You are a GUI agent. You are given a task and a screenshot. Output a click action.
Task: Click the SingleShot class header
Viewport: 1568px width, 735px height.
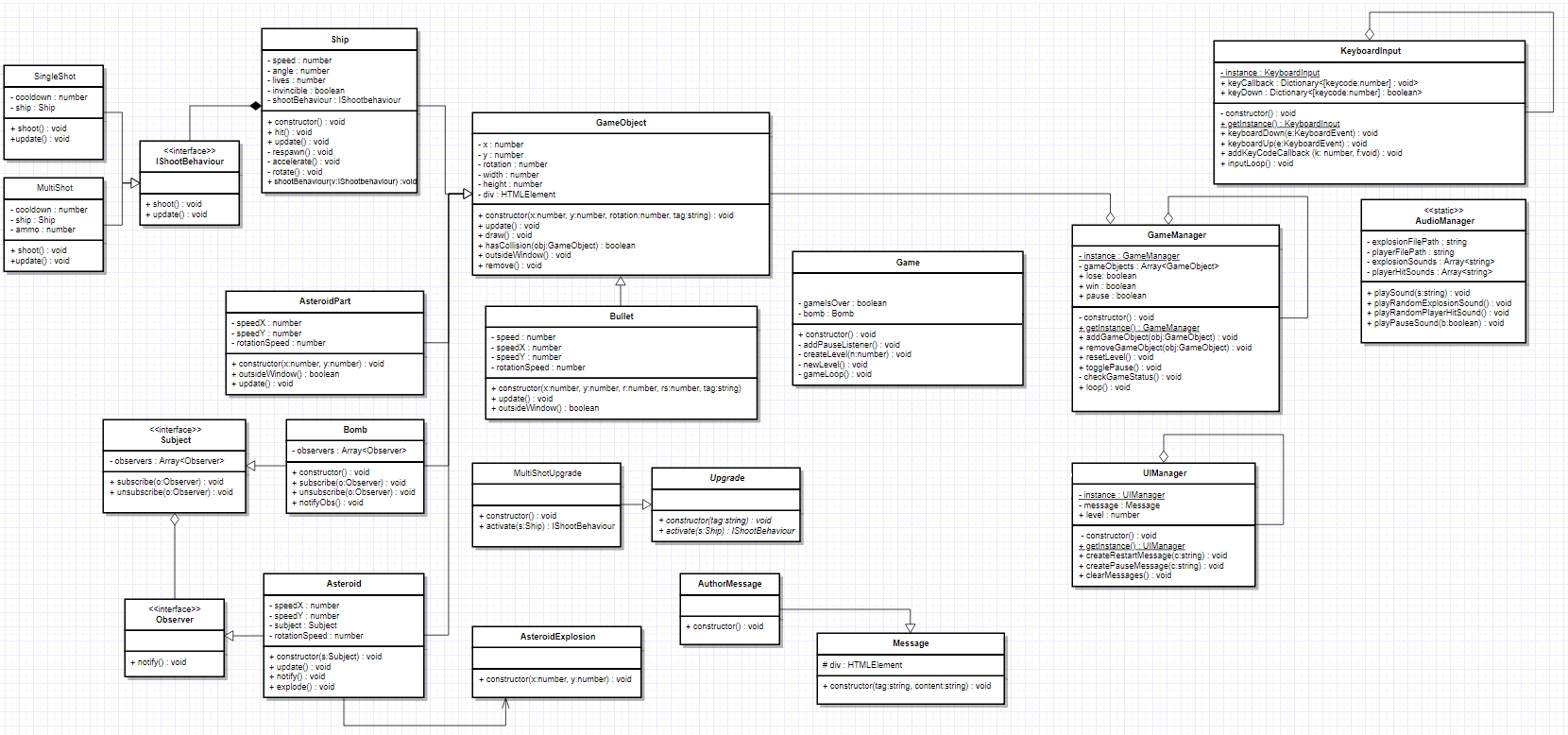(55, 77)
